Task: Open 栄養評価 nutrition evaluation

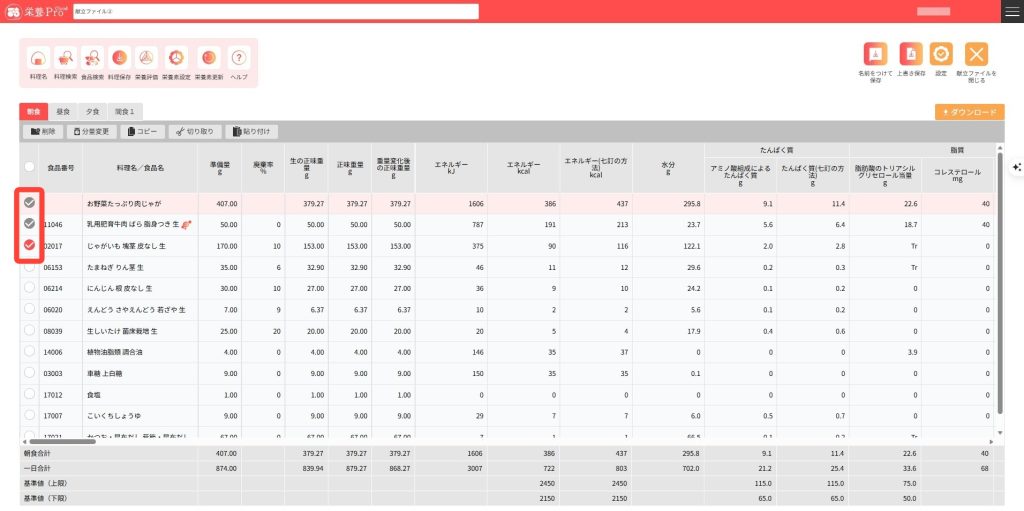Action: (146, 59)
